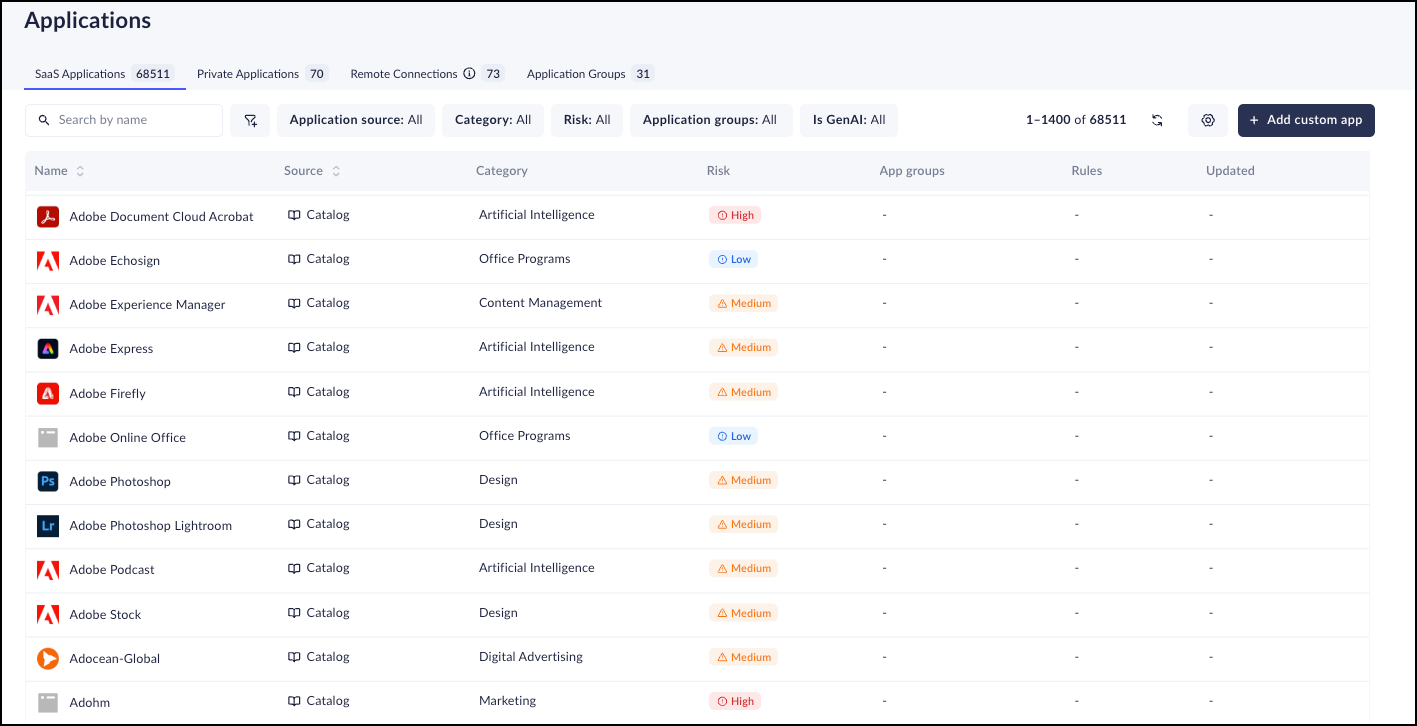Click the Adocean-Global orange play icon

(48, 658)
